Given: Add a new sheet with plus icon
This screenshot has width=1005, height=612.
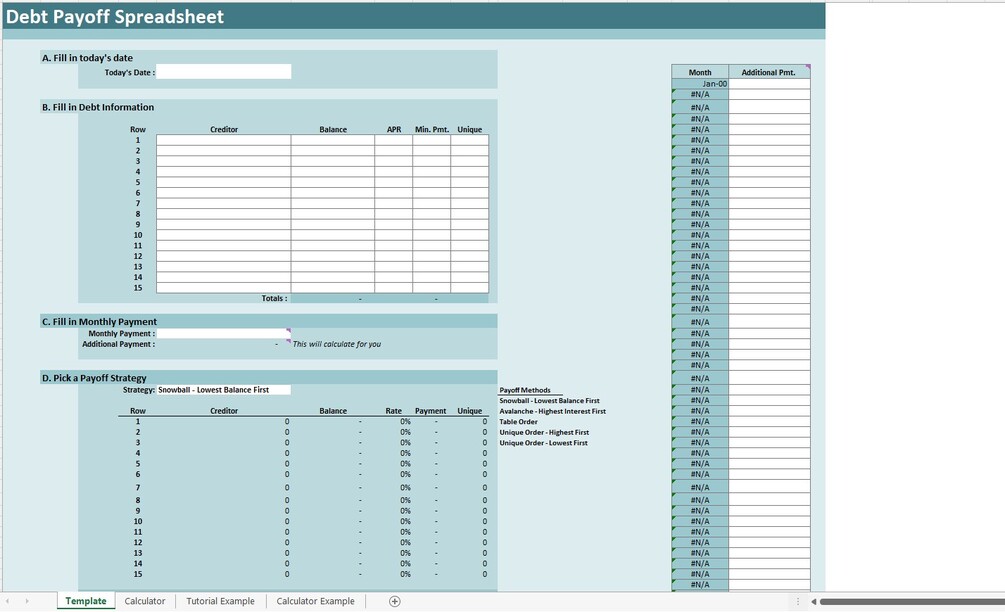Looking at the screenshot, I should [395, 601].
